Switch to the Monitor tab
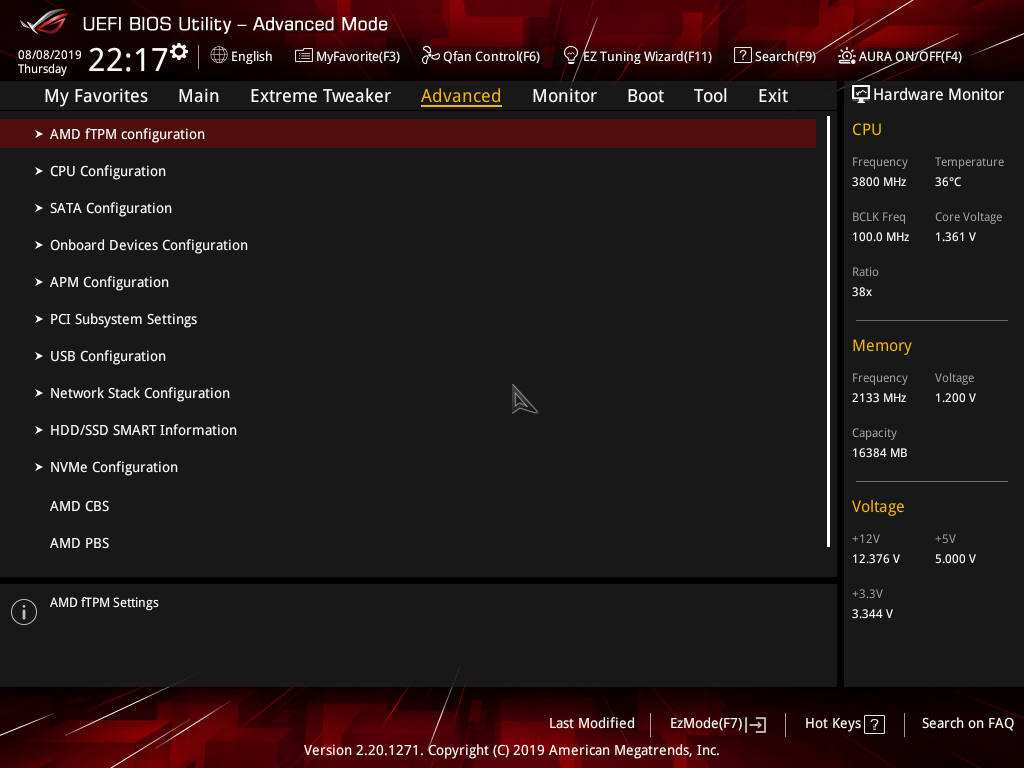Screen dimensions: 1024x768 [564, 95]
